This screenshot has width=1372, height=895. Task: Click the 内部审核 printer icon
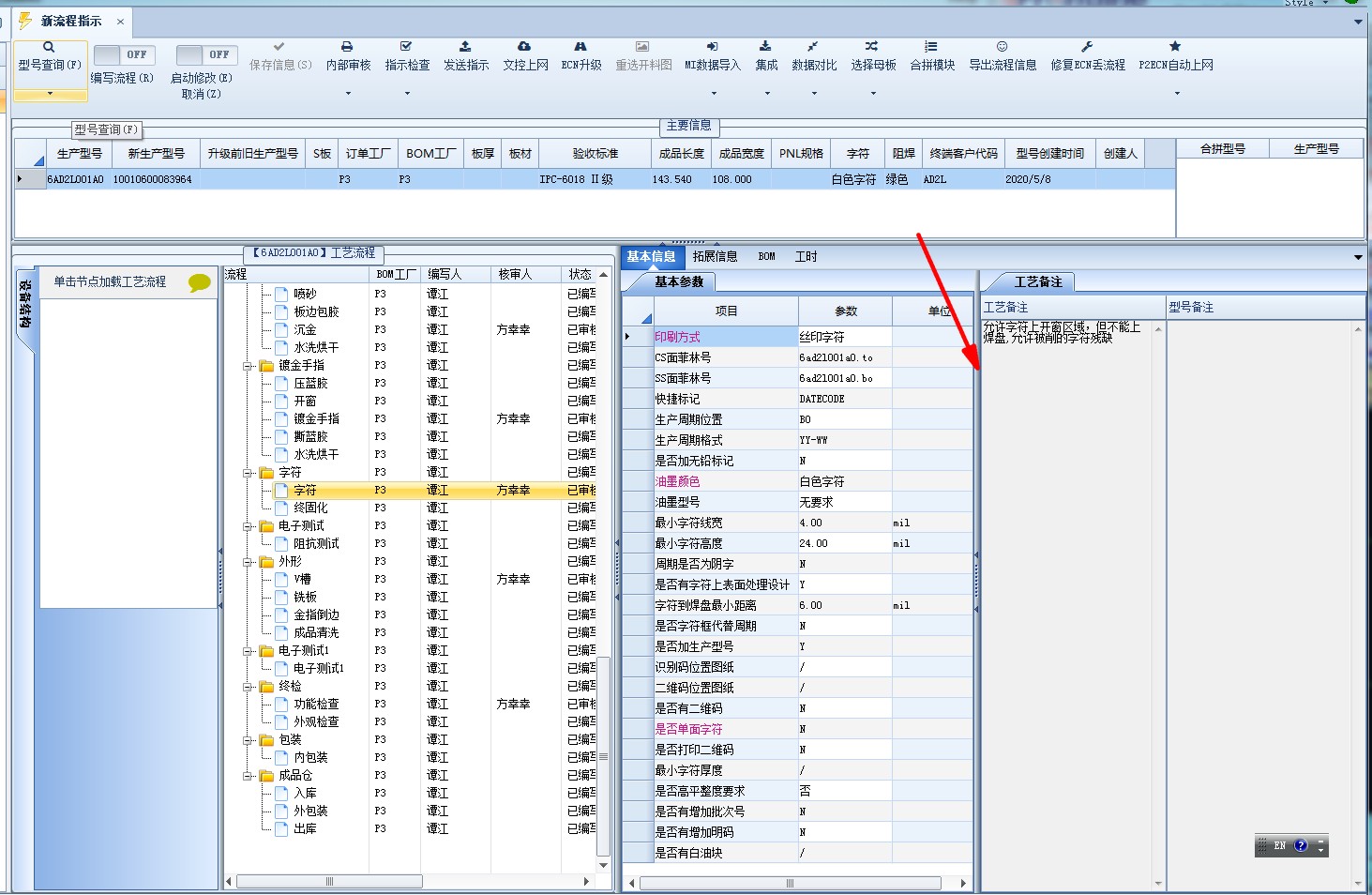[347, 46]
